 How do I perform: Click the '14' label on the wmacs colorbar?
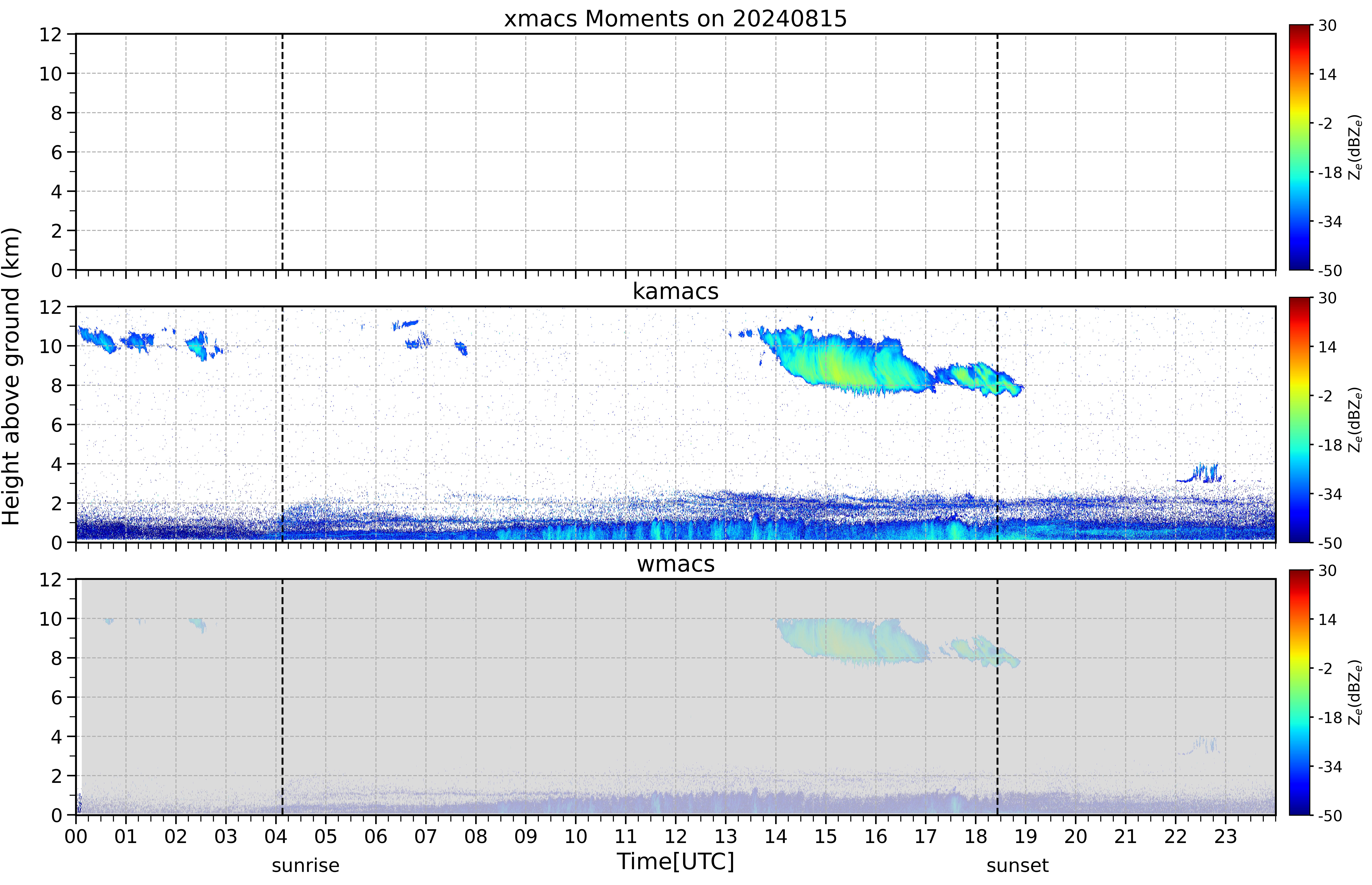1327,619
